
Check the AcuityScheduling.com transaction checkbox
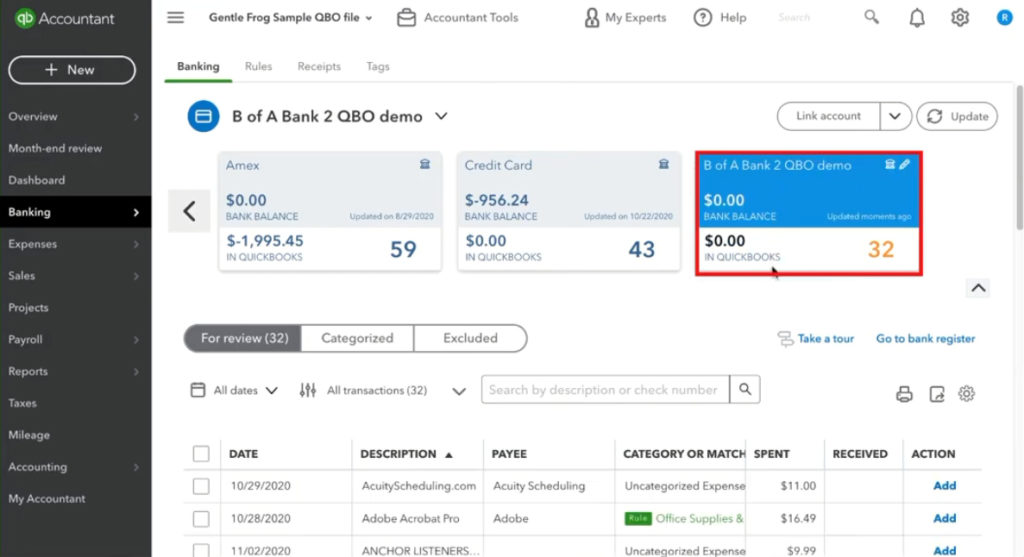click(x=201, y=486)
